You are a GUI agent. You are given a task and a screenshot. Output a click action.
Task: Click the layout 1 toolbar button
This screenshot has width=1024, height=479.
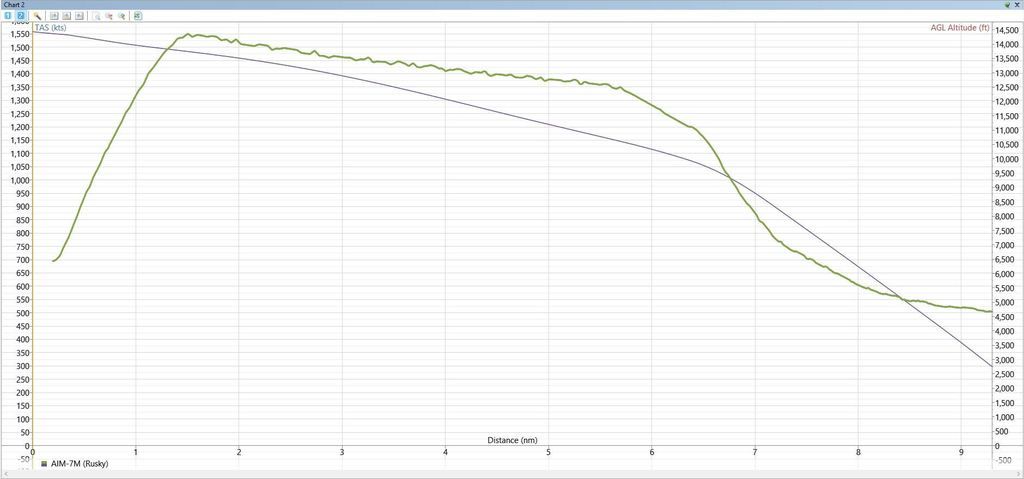click(x=8, y=16)
